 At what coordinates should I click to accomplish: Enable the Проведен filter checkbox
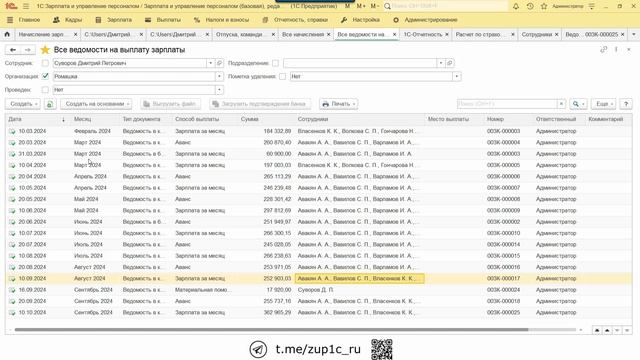45,90
